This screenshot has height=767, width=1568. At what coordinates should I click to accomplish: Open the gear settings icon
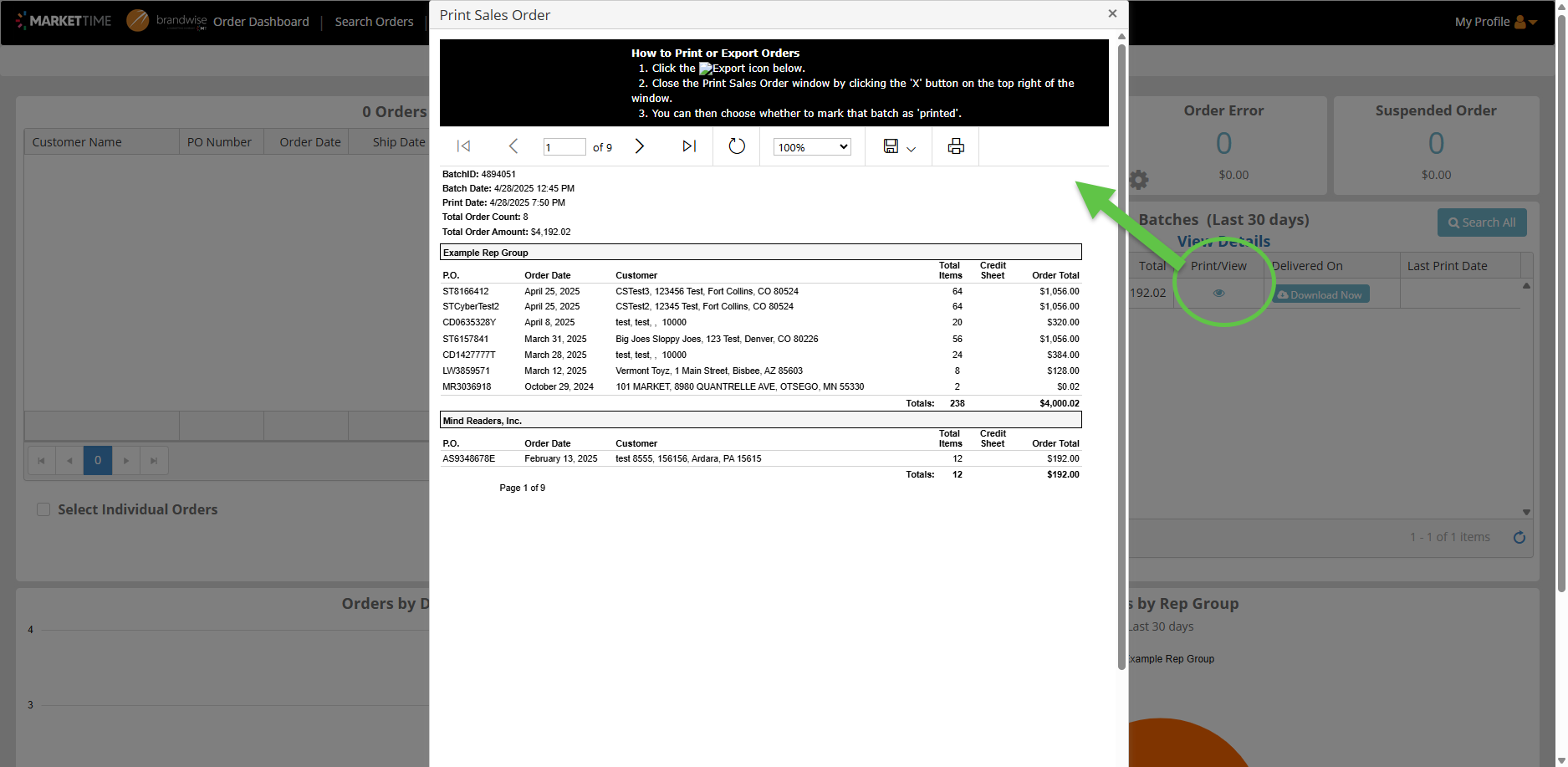click(x=1139, y=179)
